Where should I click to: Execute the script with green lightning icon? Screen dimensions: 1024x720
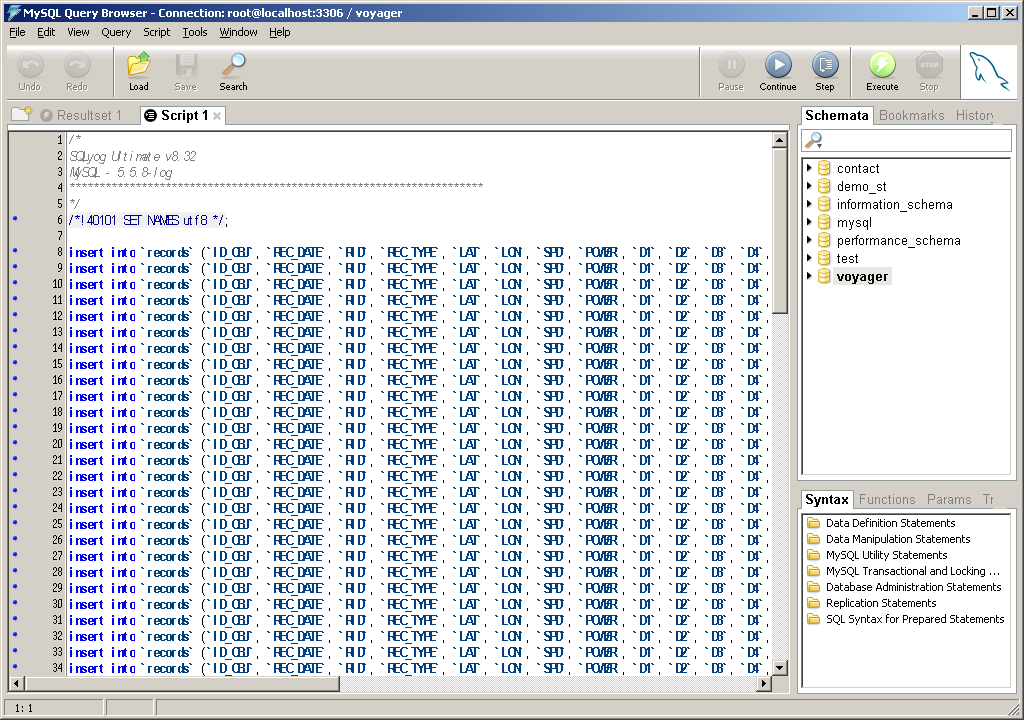(882, 65)
